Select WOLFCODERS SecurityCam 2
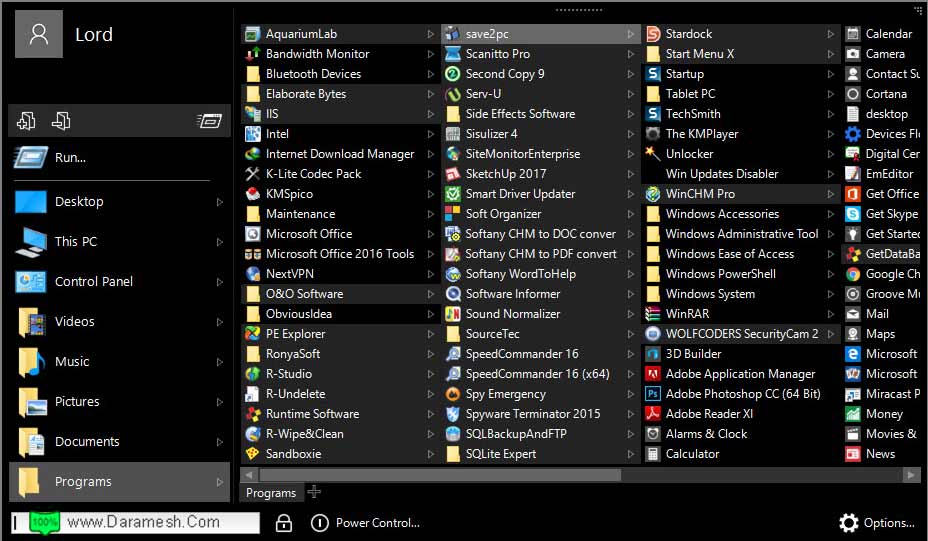Image resolution: width=928 pixels, height=541 pixels. click(740, 334)
